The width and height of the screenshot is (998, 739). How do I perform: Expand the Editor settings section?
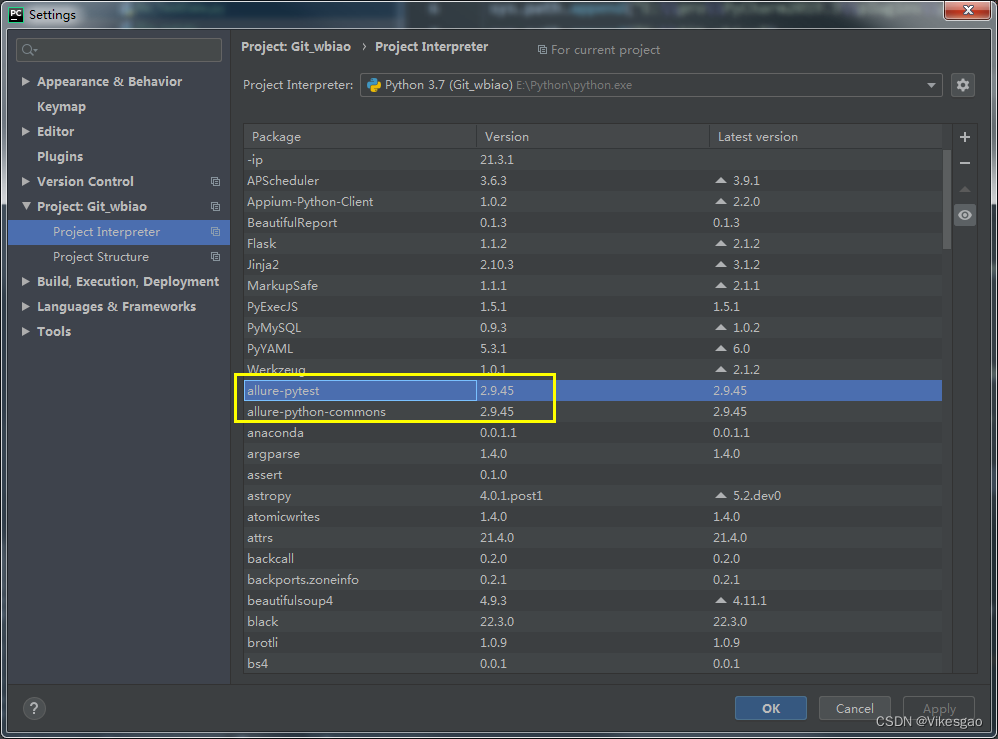point(25,131)
